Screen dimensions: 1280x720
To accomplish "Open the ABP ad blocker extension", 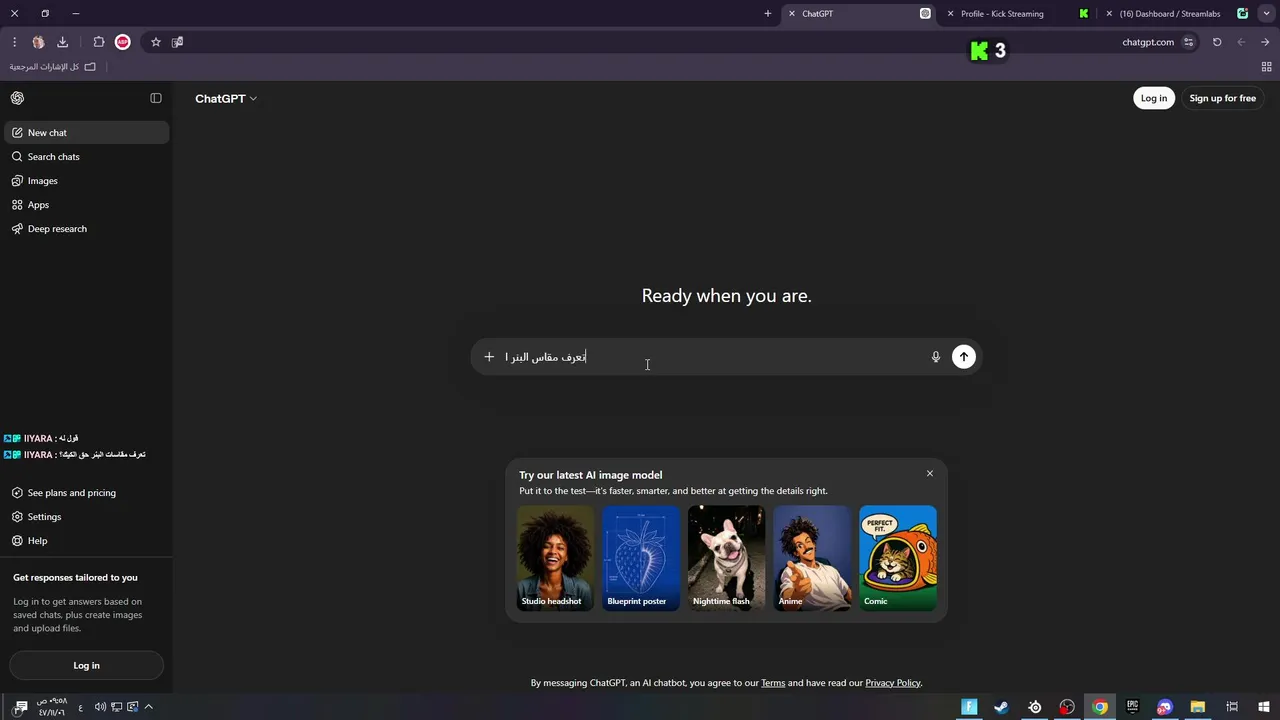I will click(123, 42).
